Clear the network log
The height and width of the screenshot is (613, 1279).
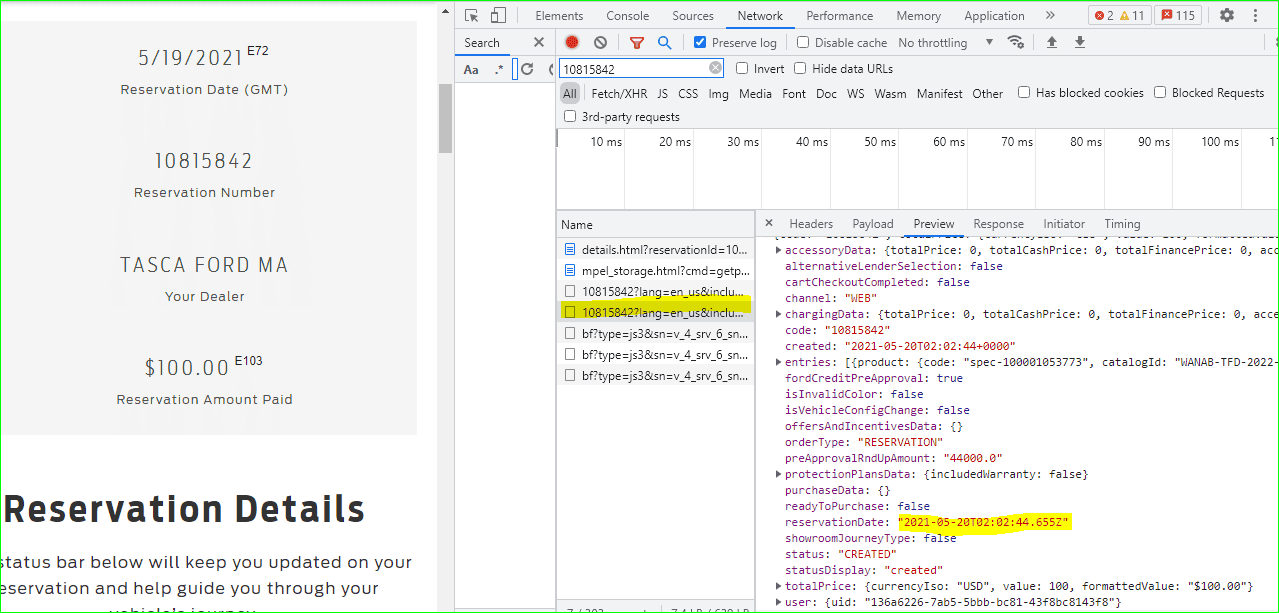pos(600,42)
